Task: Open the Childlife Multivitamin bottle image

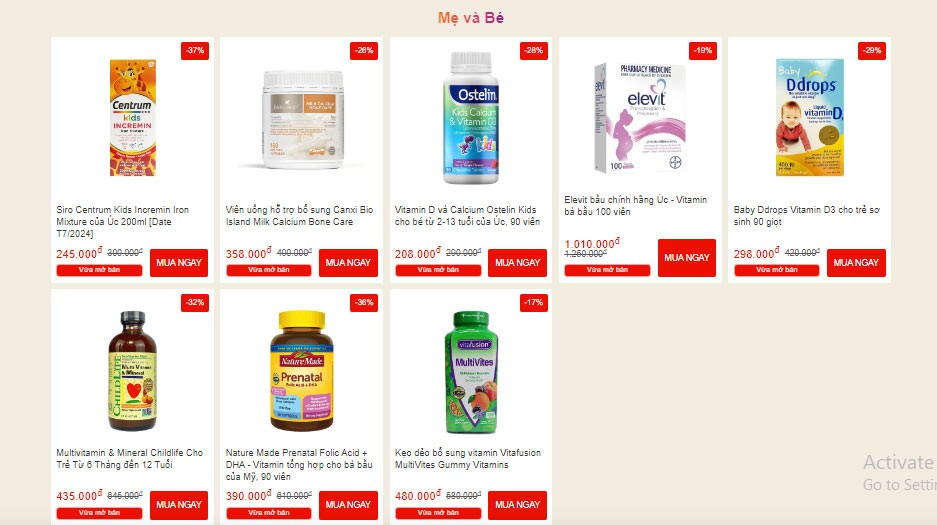Action: point(133,370)
